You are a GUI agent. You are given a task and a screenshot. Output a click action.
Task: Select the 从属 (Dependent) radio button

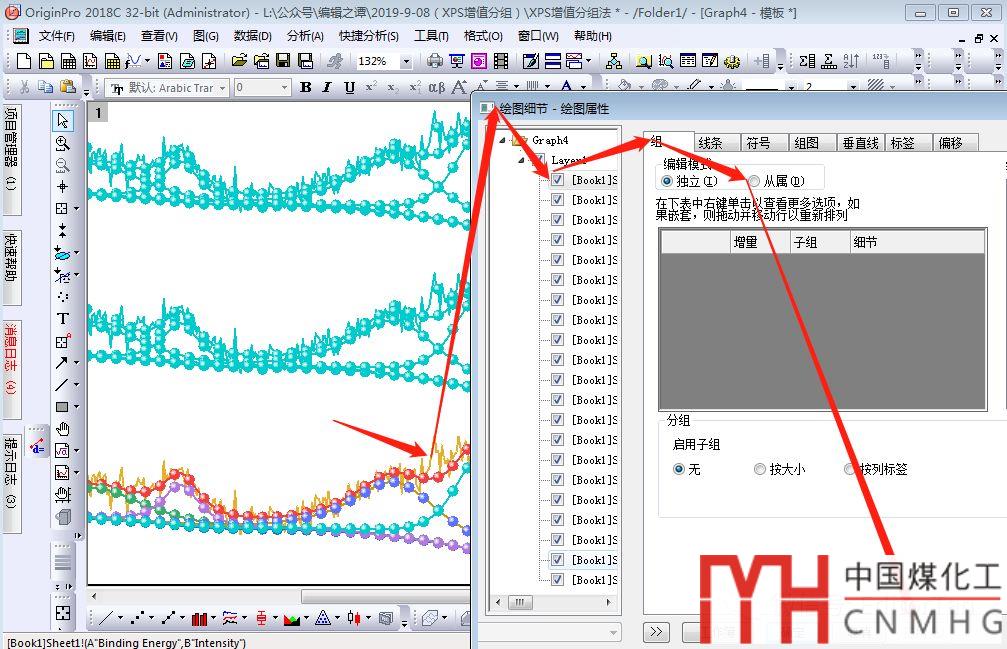click(x=754, y=181)
